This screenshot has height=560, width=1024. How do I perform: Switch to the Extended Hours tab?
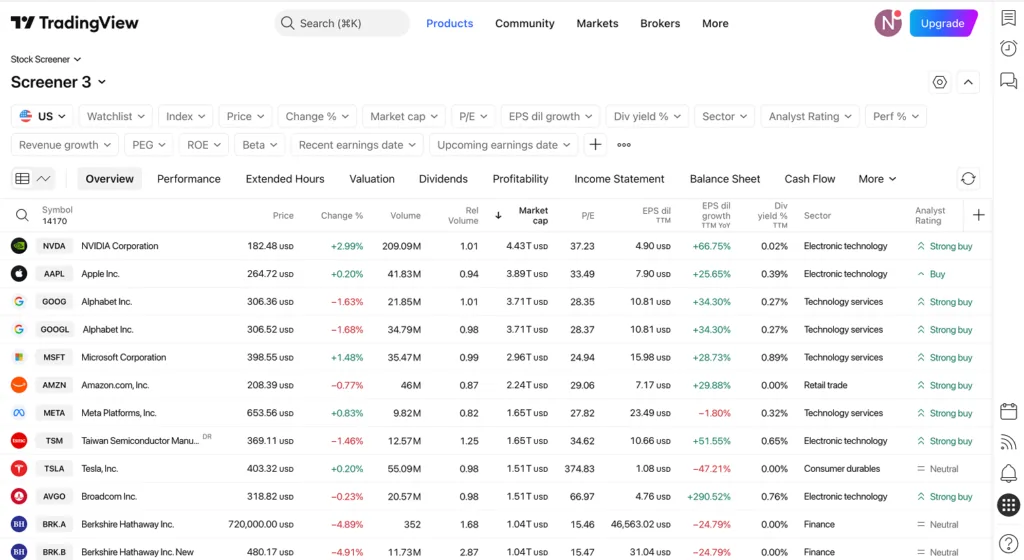tap(285, 179)
